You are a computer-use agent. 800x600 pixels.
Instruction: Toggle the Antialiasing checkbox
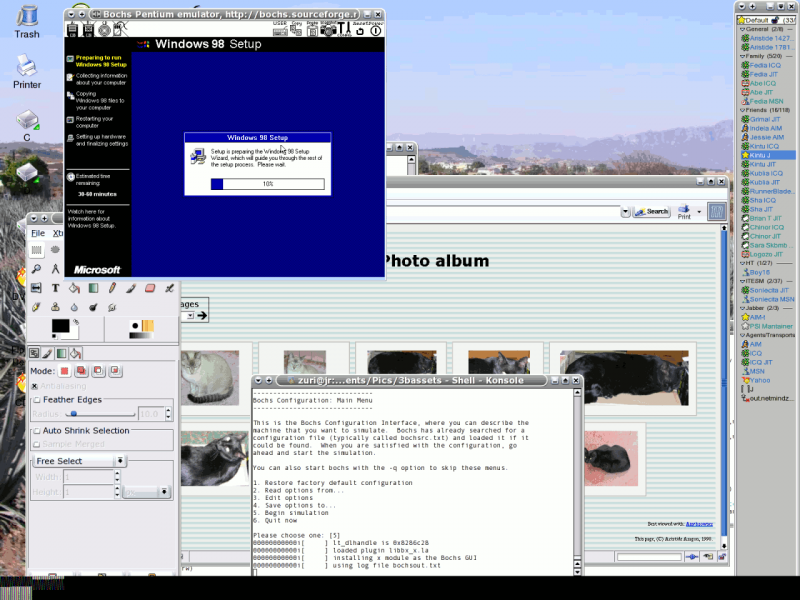point(34,387)
